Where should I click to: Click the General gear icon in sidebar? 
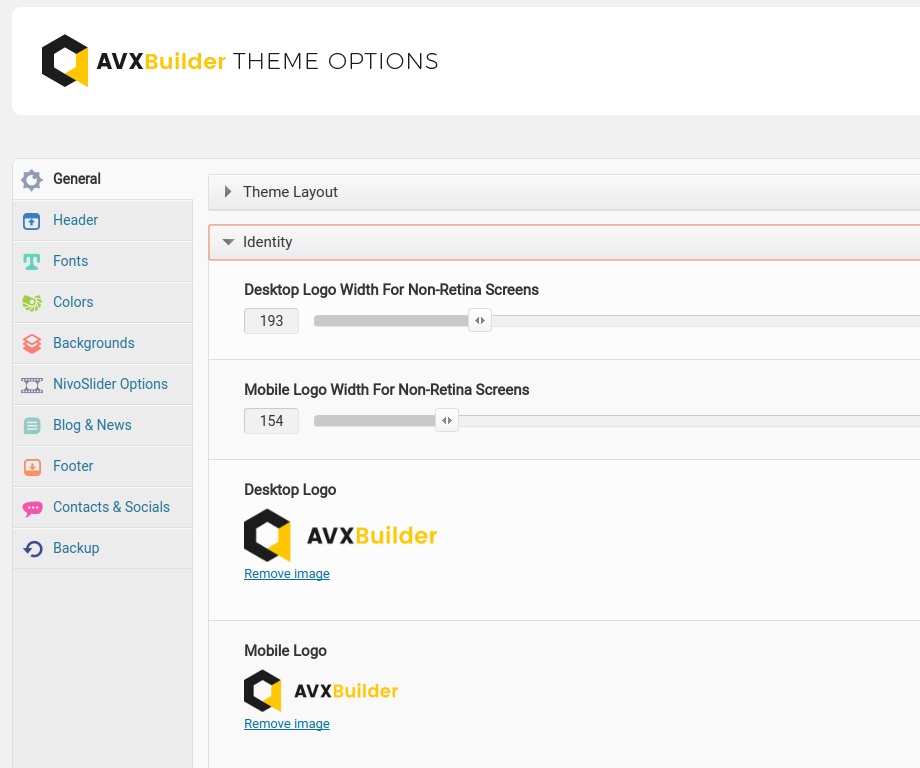click(32, 180)
